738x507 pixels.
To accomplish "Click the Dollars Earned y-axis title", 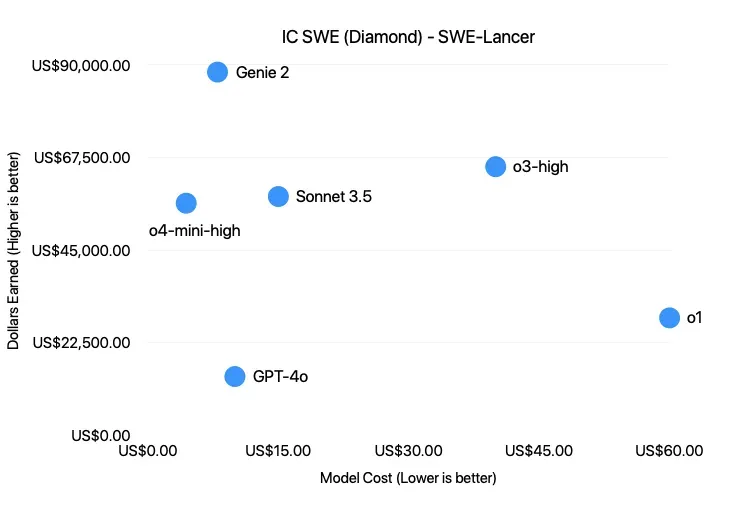I will (x=14, y=251).
